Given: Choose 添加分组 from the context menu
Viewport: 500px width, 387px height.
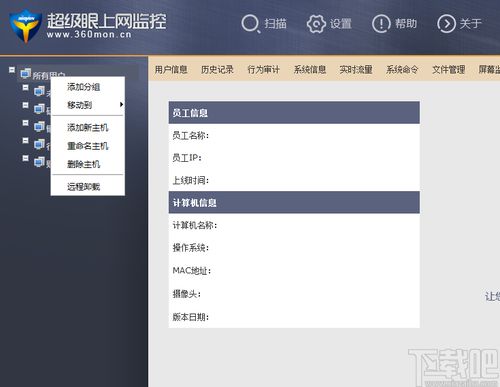Looking at the screenshot, I should click(x=83, y=87).
